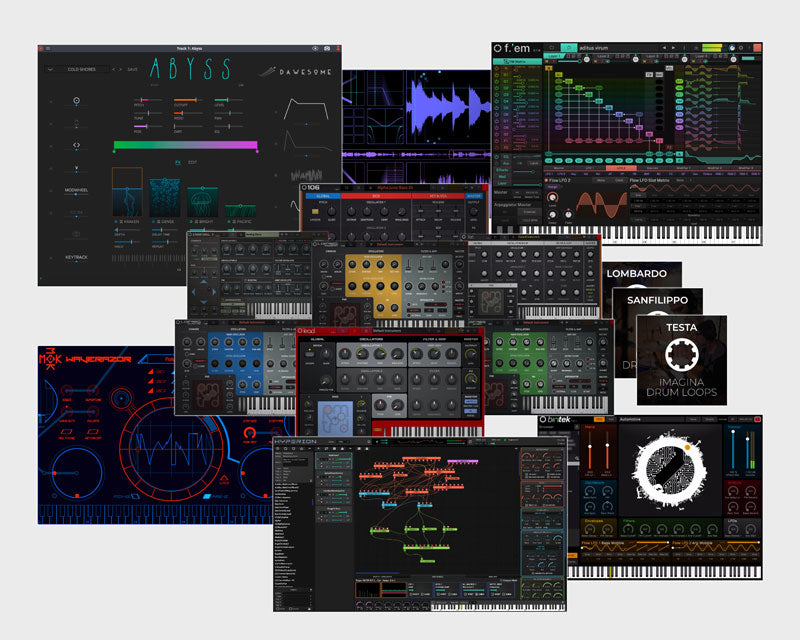The image size is (800, 640).
Task: Click the COLD SHORES preset name in Abyss
Action: [82, 69]
